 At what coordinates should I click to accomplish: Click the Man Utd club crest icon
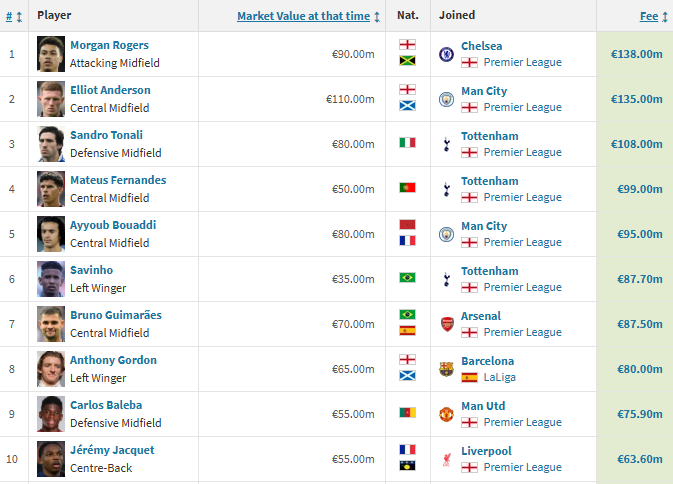pyautogui.click(x=446, y=414)
